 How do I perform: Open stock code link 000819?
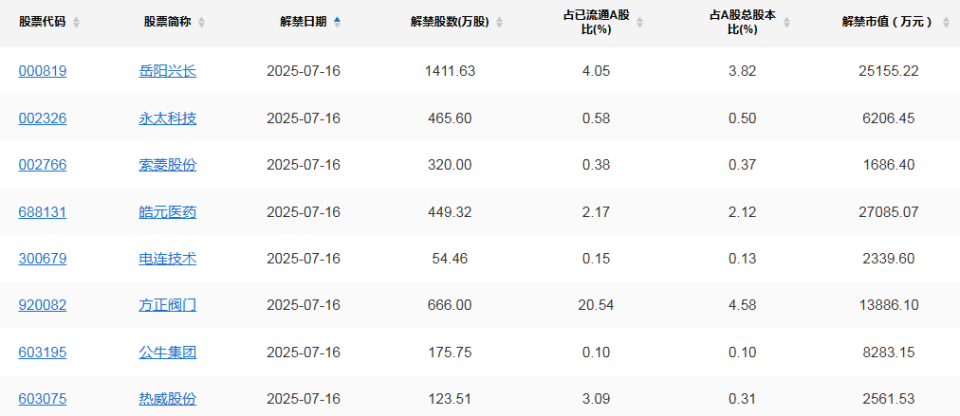(x=43, y=72)
